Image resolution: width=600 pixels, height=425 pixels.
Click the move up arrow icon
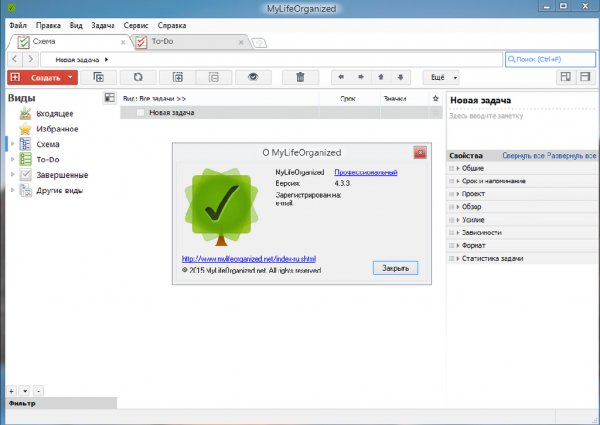381,77
